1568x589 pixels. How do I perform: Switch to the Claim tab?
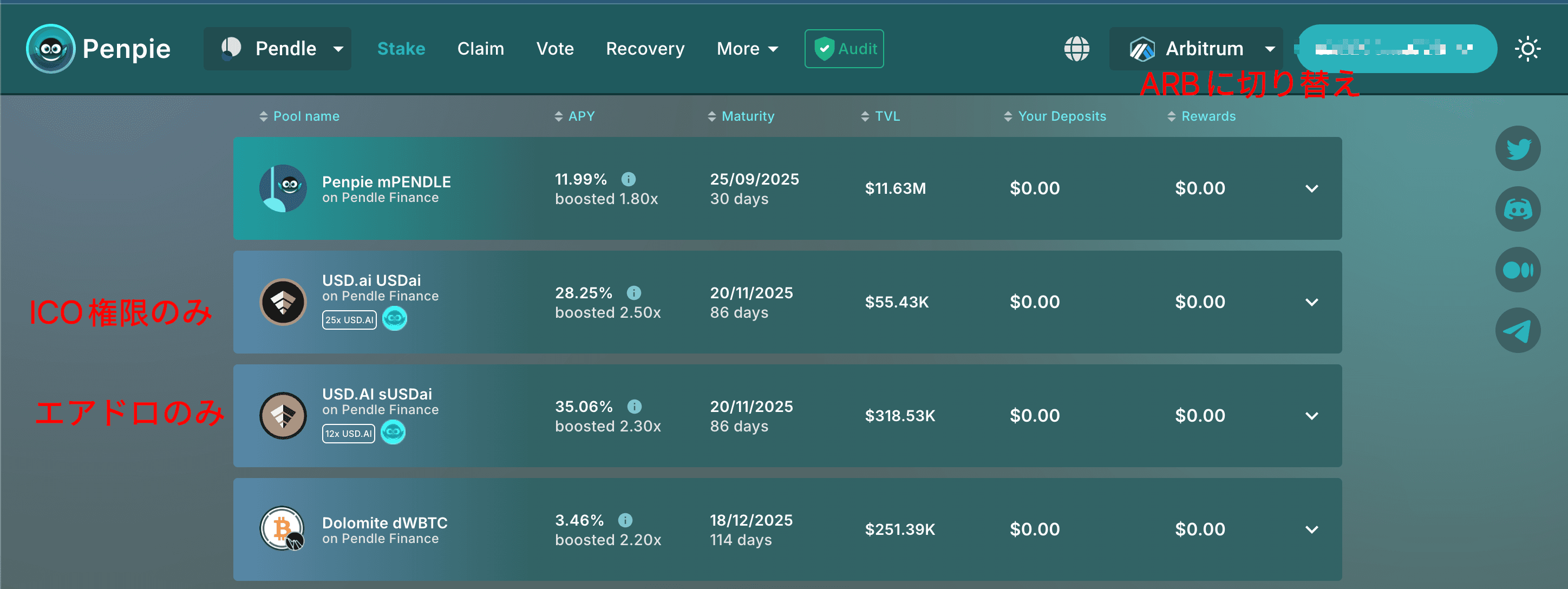pos(481,49)
